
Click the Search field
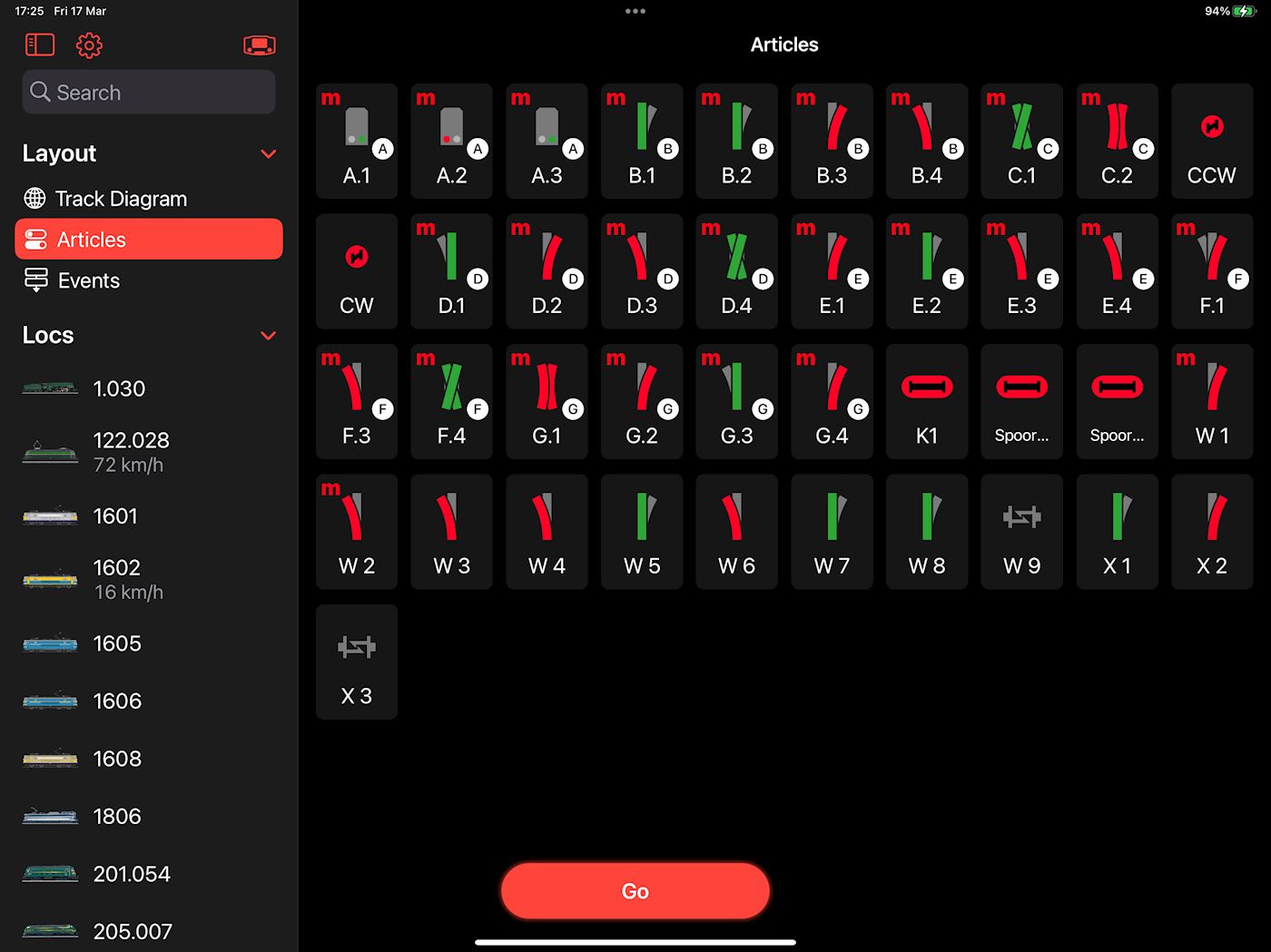149,93
